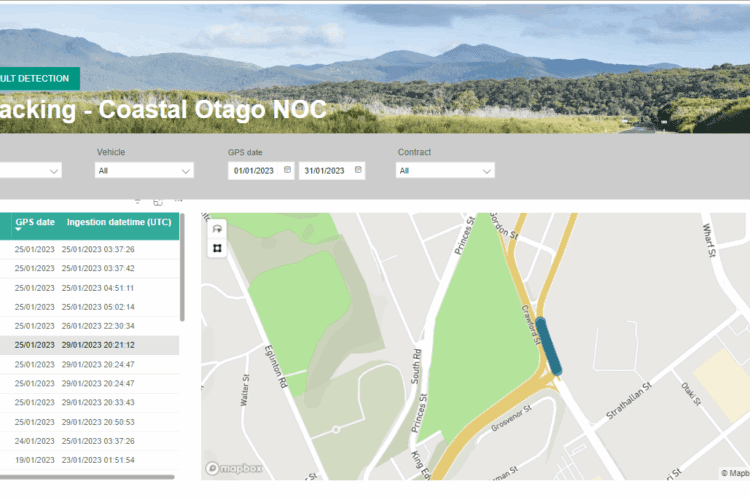The image size is (750, 500).
Task: Click GPS date sort arrow in header
Action: tap(18, 231)
